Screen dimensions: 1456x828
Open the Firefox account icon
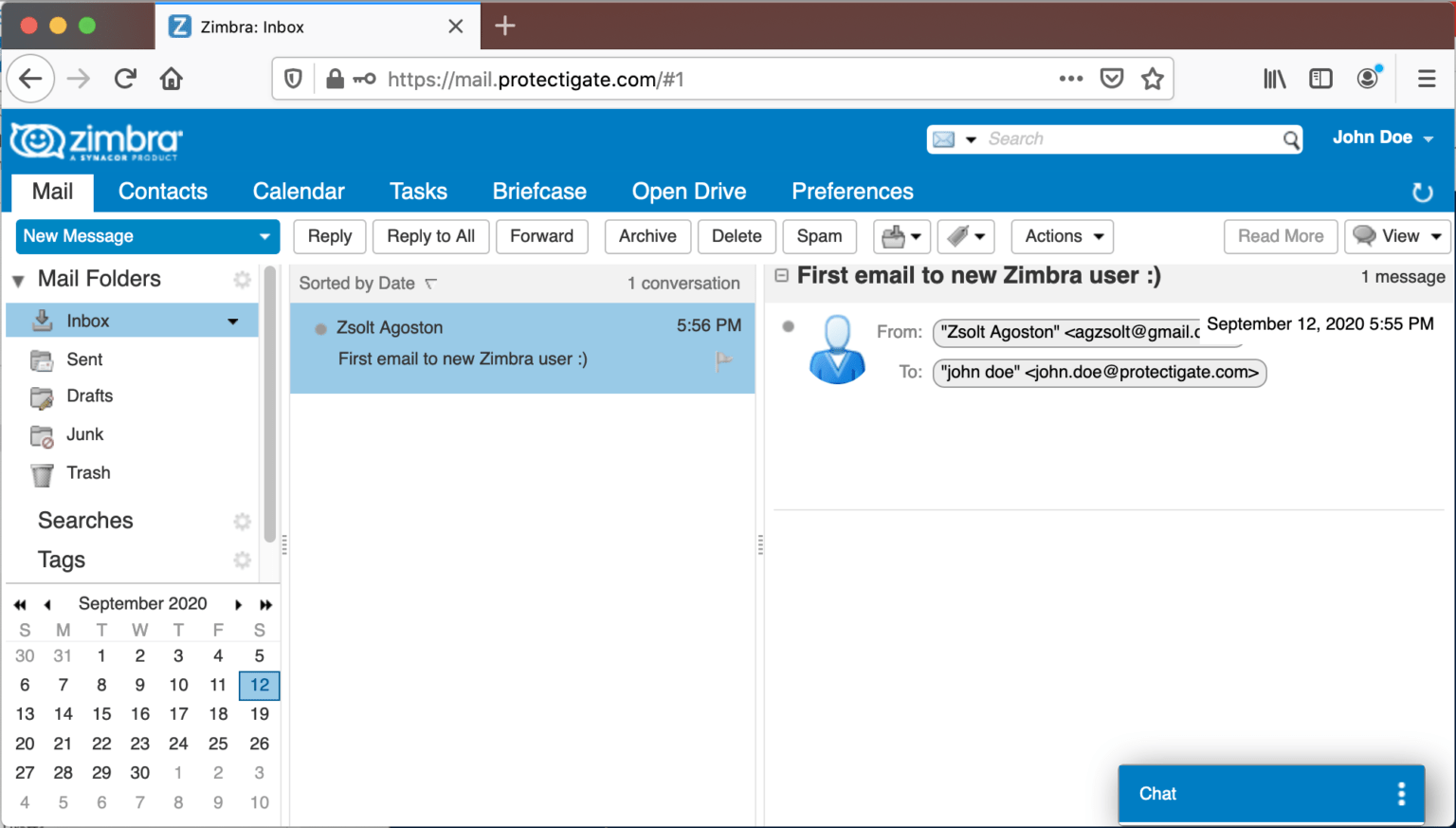tap(1368, 79)
